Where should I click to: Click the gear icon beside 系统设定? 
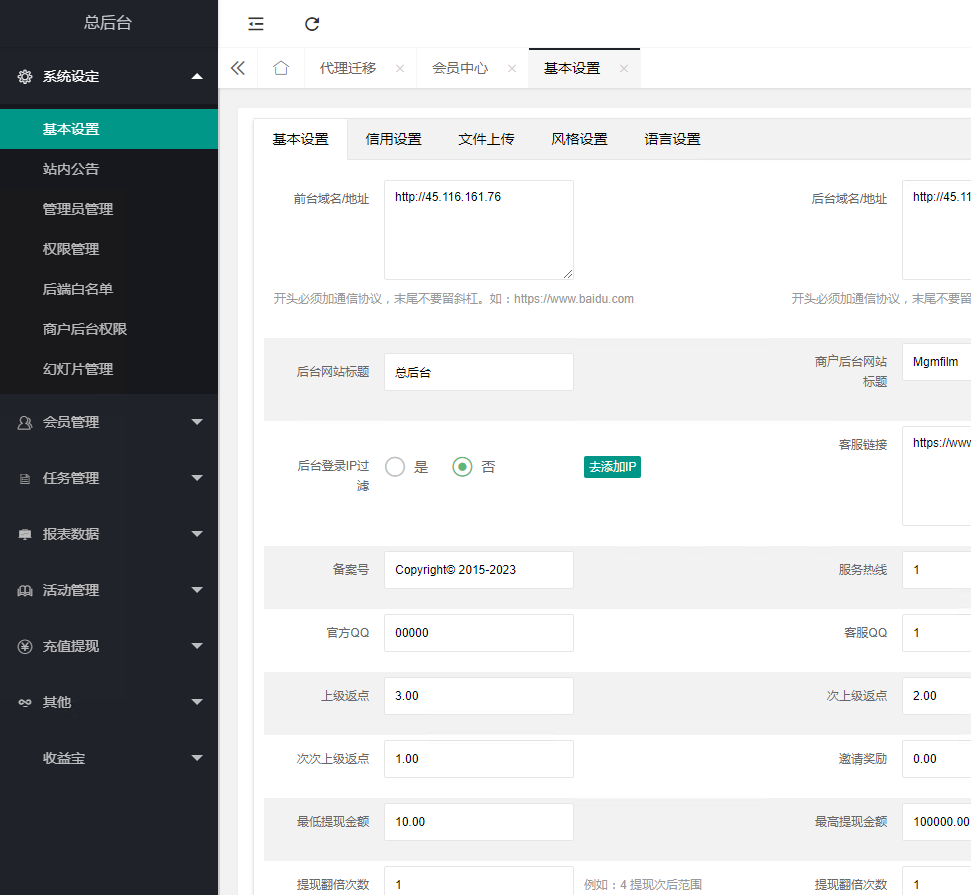pos(25,77)
